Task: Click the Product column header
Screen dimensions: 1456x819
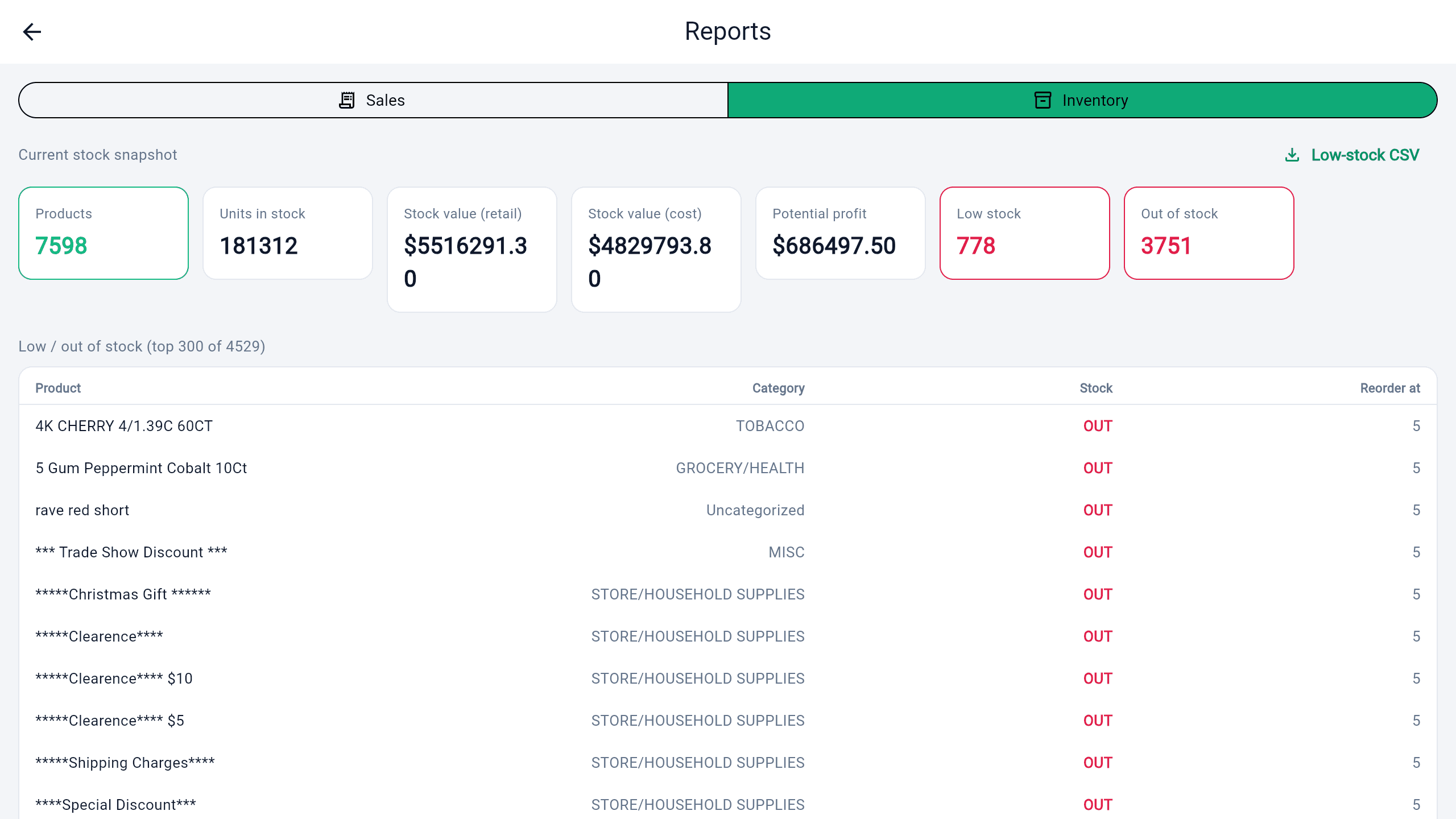Action: [x=58, y=388]
